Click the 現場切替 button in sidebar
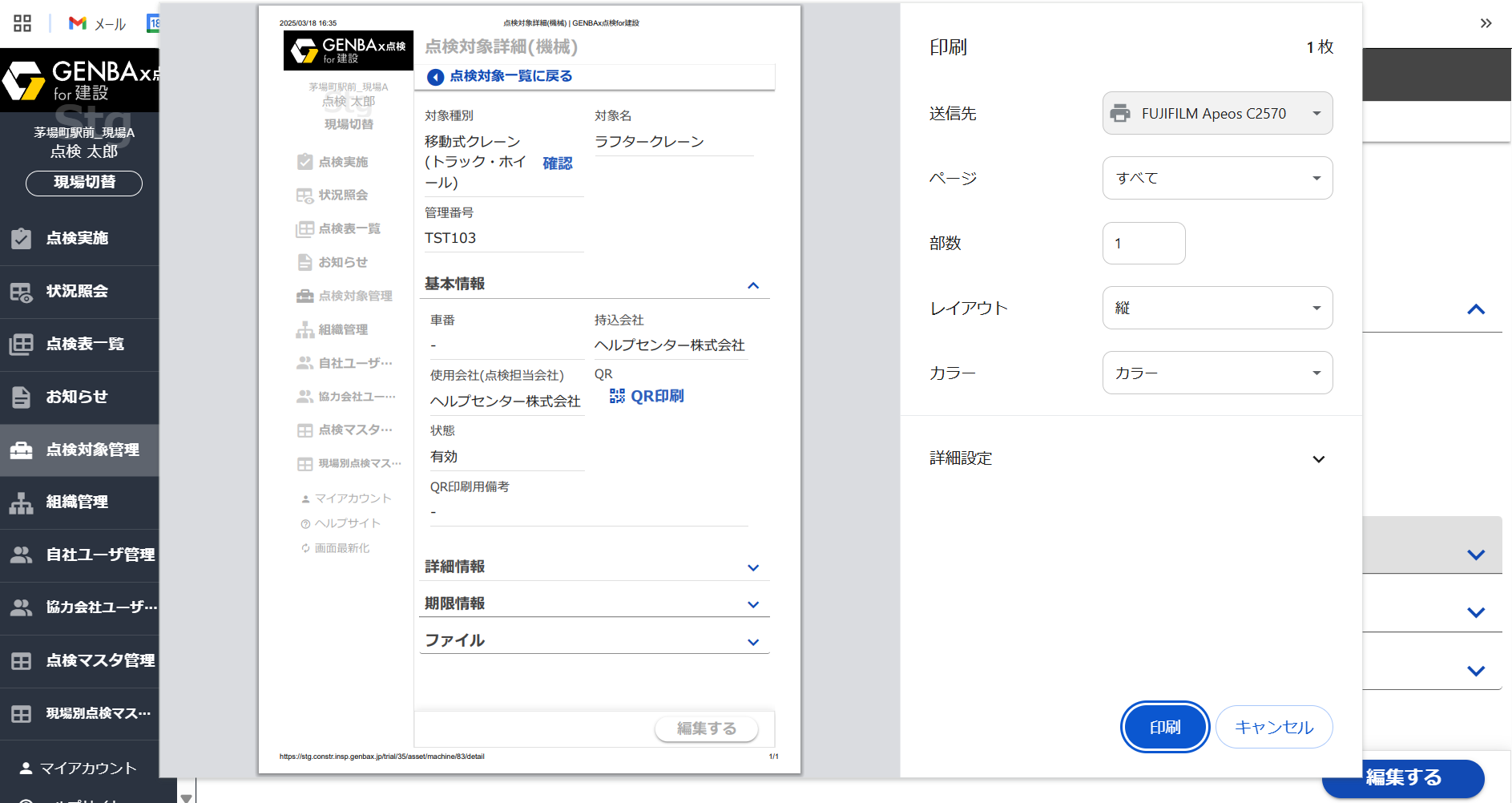1512x803 pixels. (84, 183)
